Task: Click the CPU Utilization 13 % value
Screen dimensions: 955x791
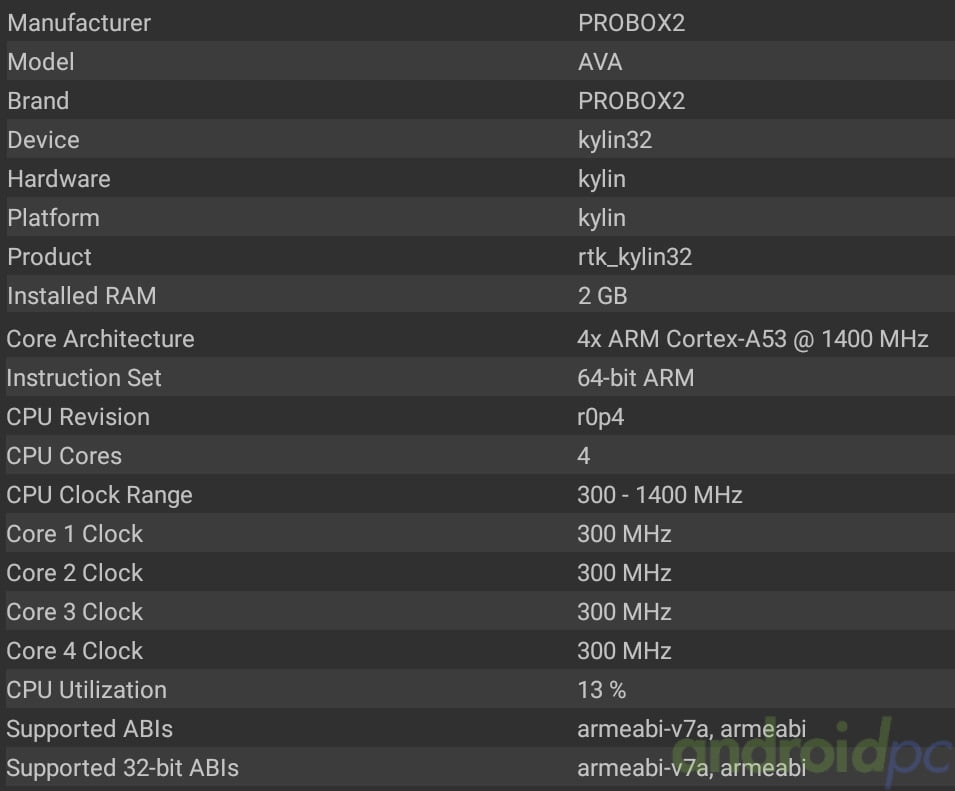Action: point(601,689)
